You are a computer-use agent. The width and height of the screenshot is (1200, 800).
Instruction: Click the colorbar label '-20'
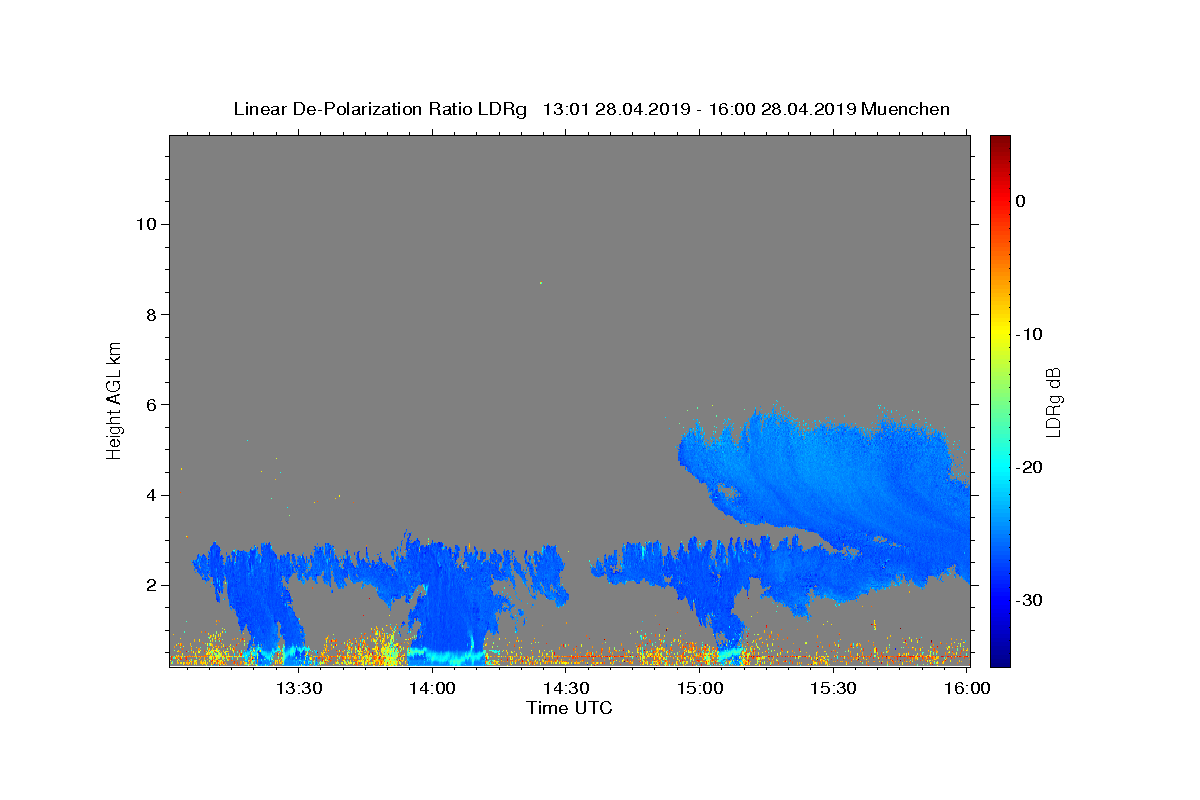1030,467
